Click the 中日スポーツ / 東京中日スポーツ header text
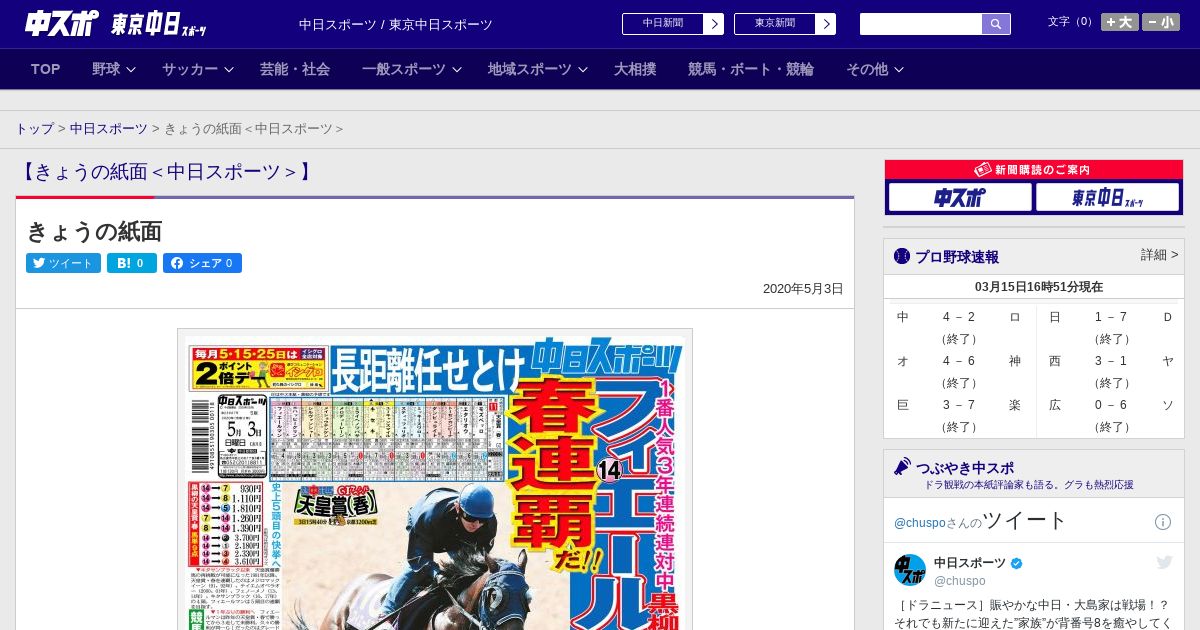The width and height of the screenshot is (1200, 630). coord(396,24)
